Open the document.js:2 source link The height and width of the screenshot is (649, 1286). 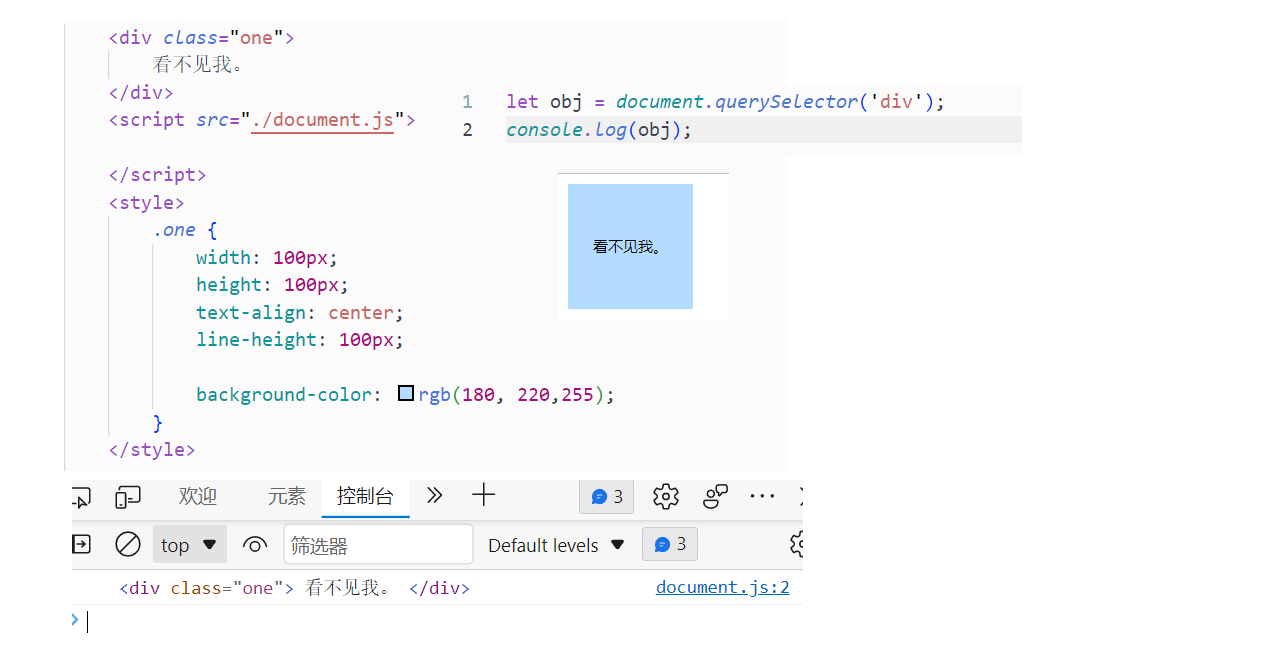pyautogui.click(x=723, y=587)
